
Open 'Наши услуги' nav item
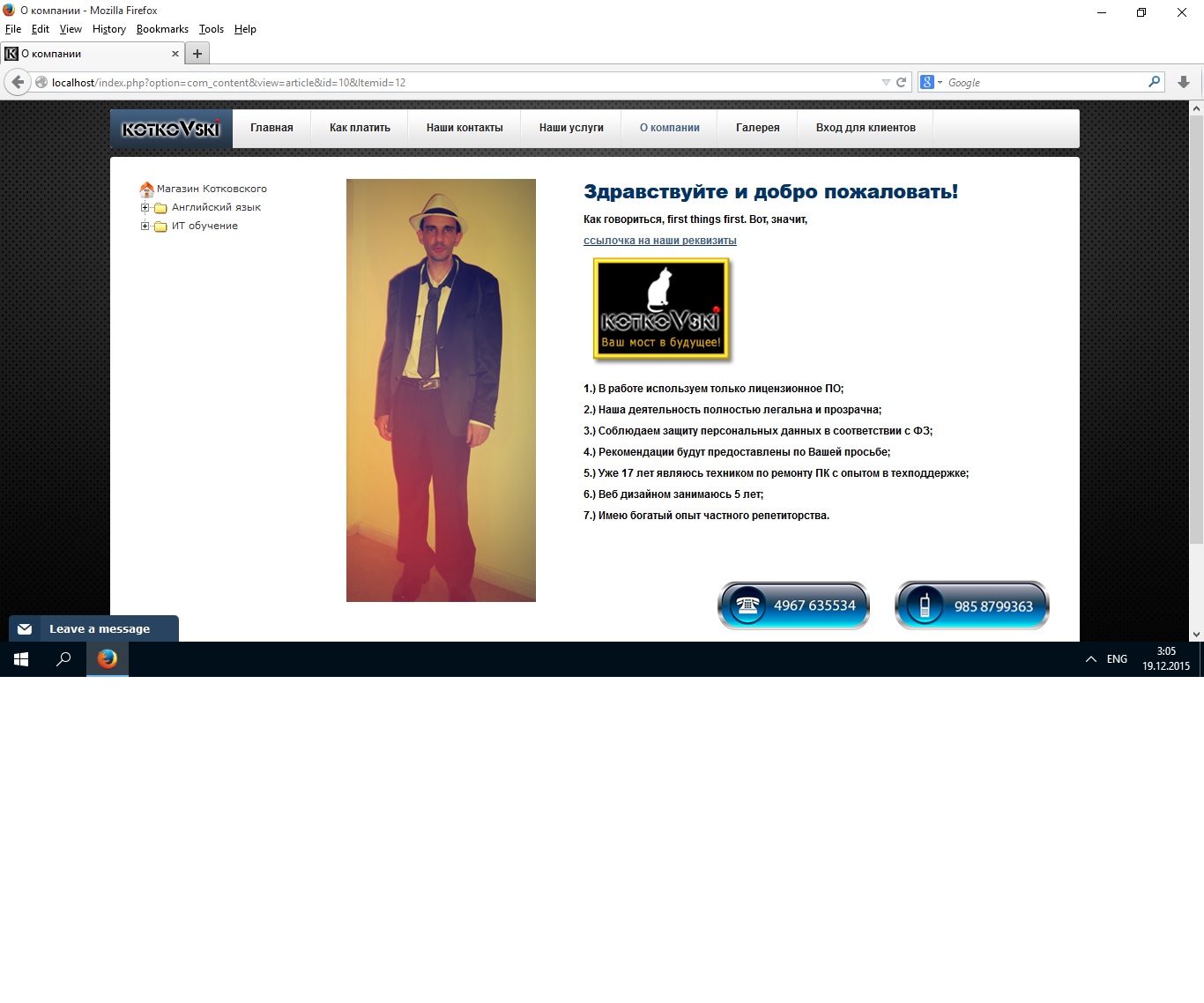[x=571, y=128]
